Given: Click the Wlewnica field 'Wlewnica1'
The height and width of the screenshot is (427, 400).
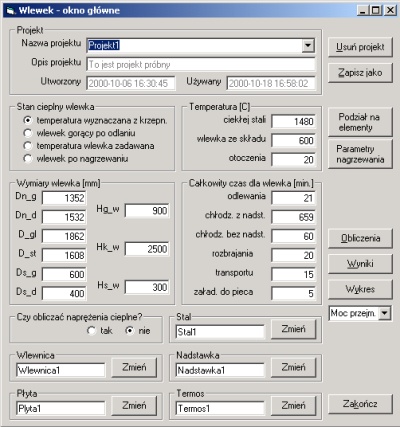Looking at the screenshot, I should [60, 370].
